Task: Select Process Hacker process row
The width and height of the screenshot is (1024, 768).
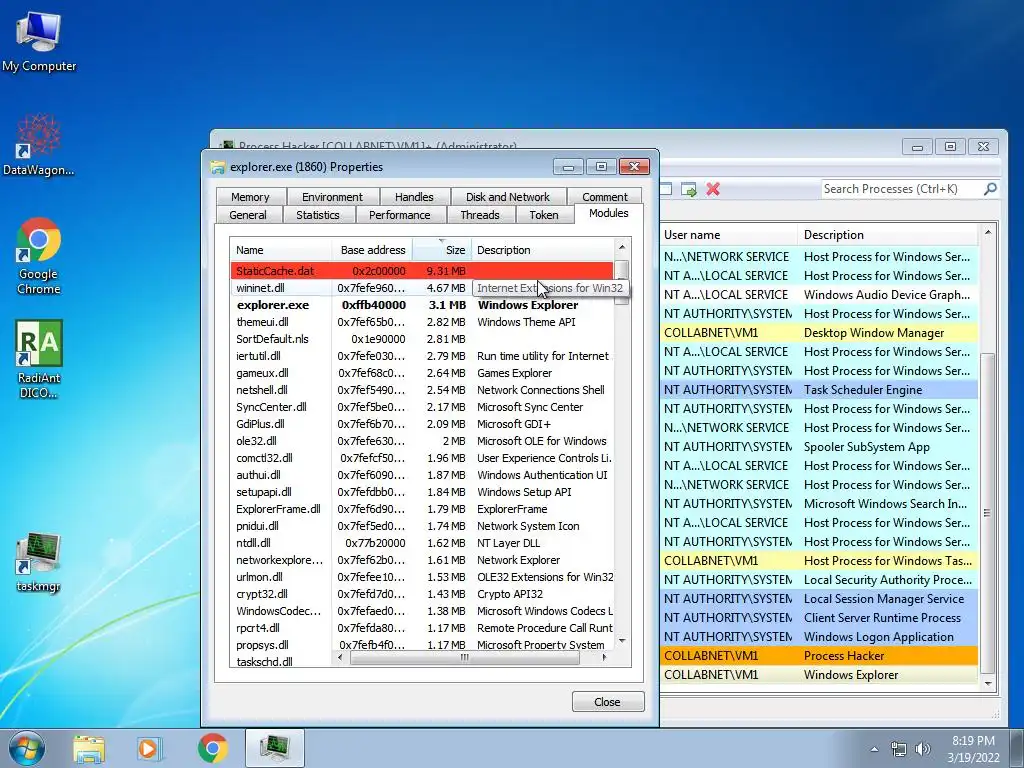Action: (819, 656)
